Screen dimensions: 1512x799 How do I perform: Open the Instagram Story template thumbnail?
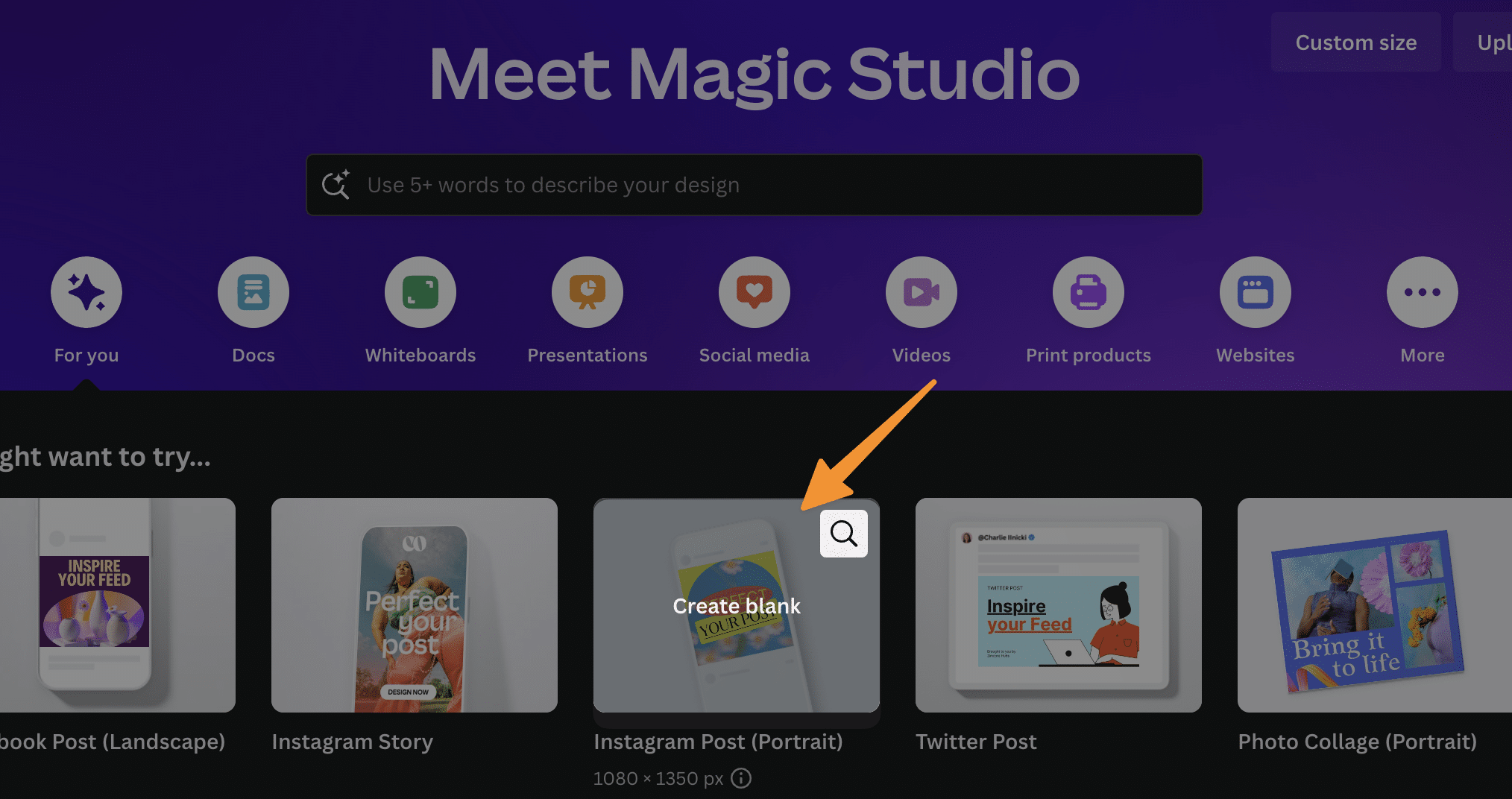point(414,605)
